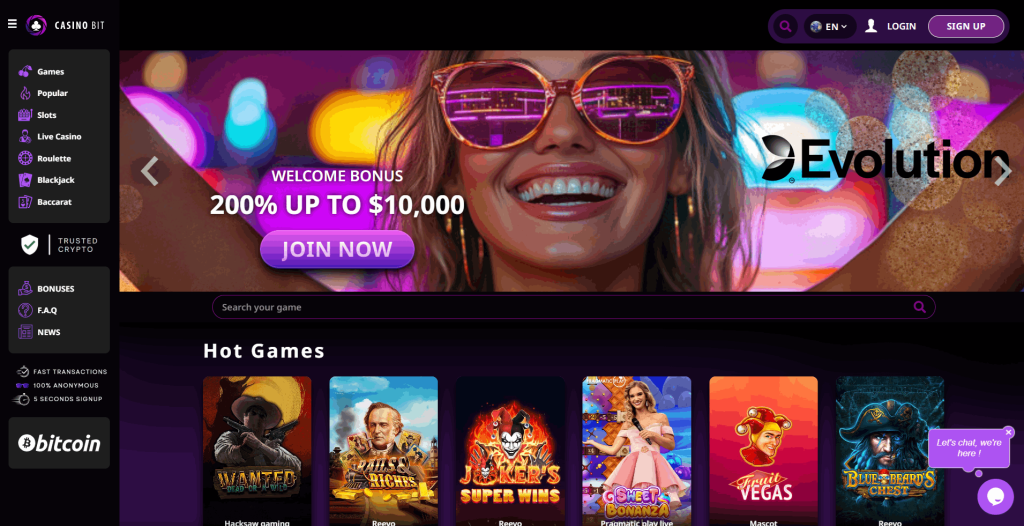Click the Trusted Crypto shield badge
1024x526 pixels.
pos(59,245)
